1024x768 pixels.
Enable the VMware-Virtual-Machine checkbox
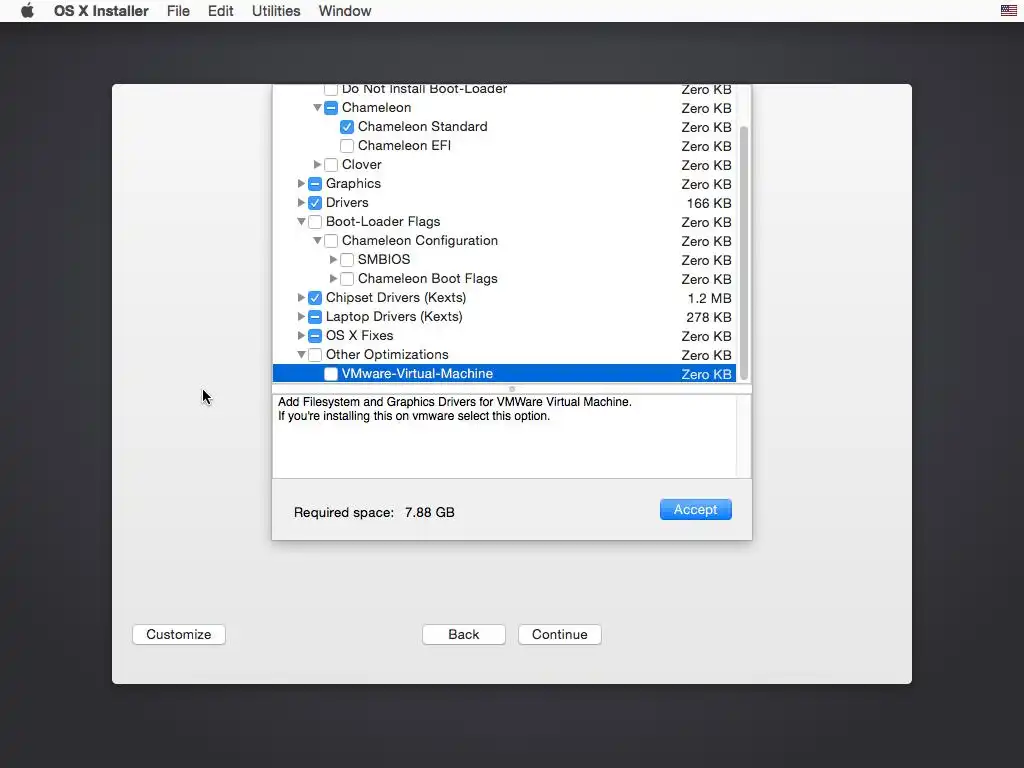point(331,374)
